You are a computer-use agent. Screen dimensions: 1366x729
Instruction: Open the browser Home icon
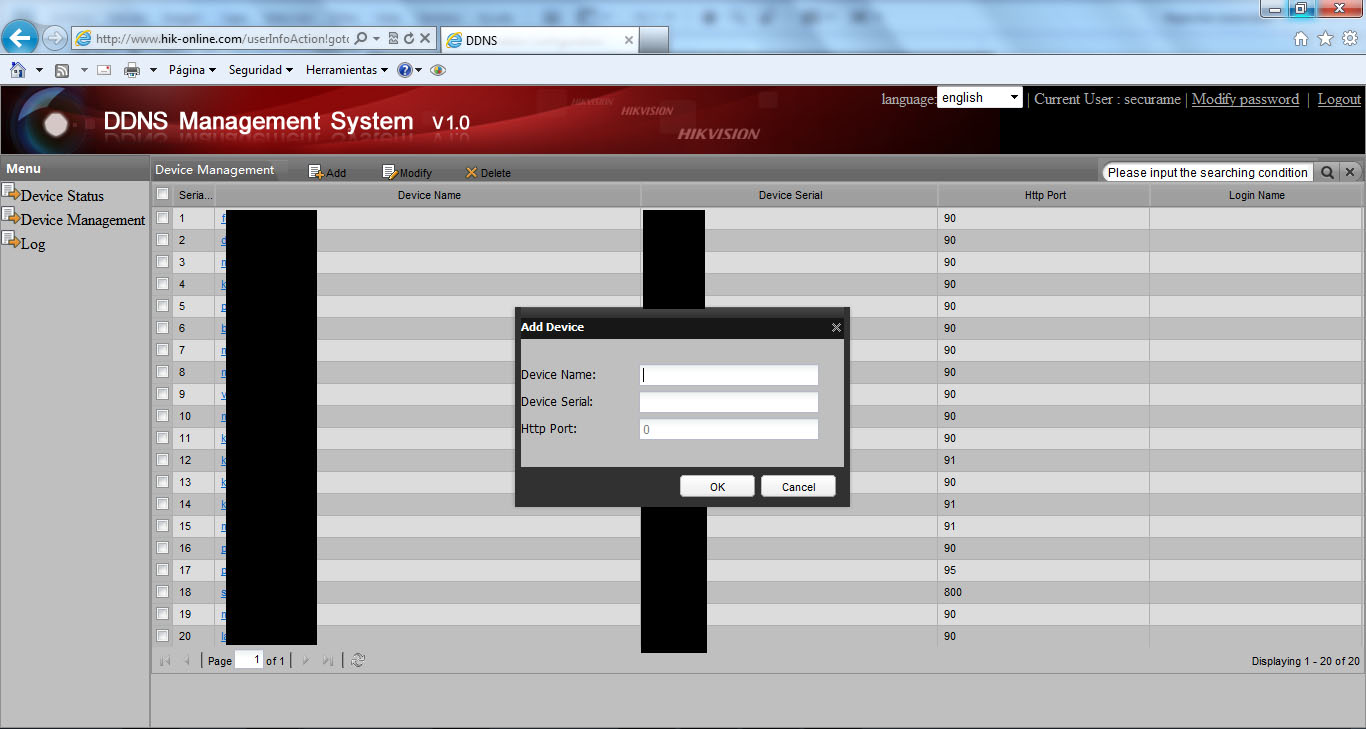click(x=17, y=70)
